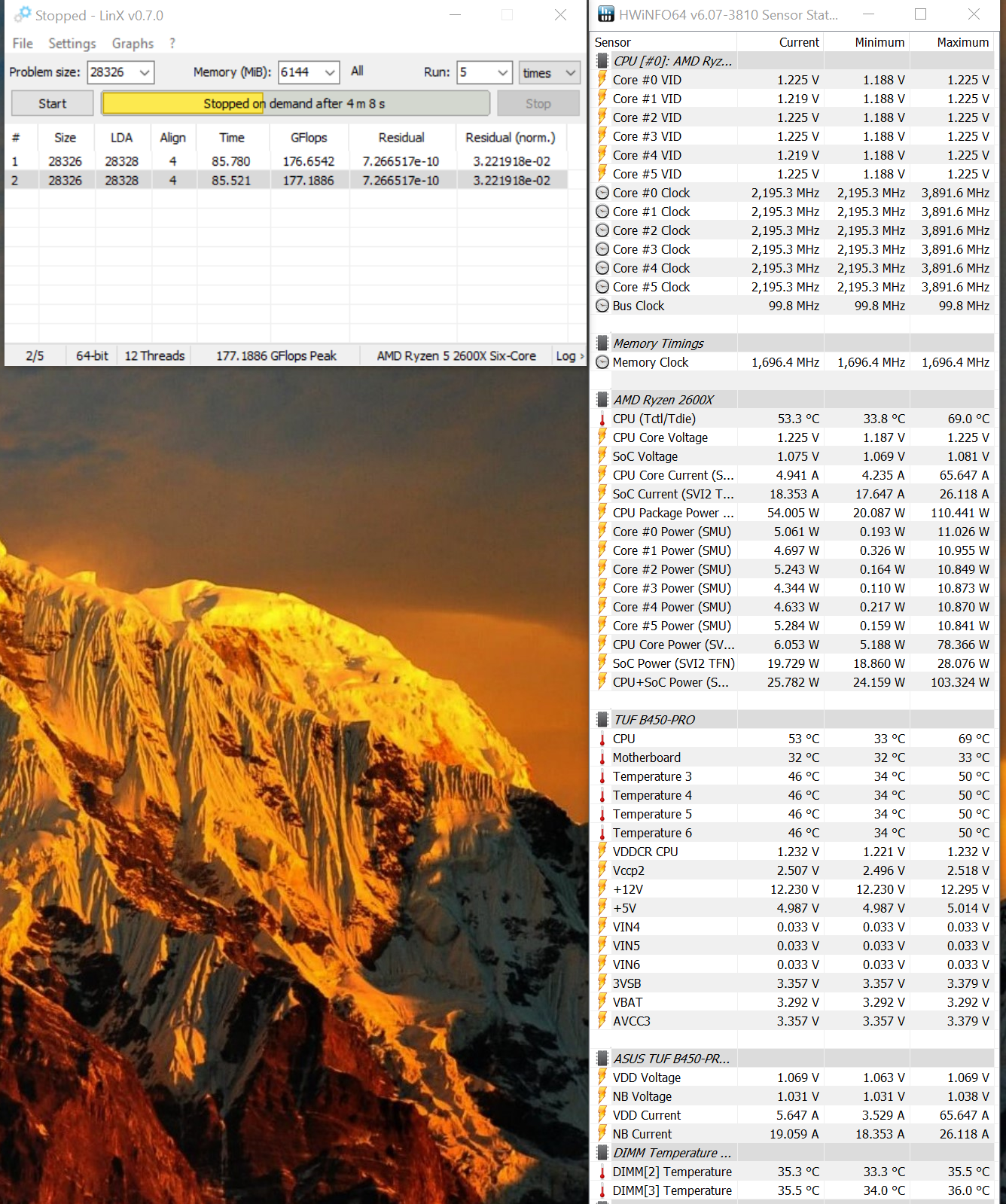
Task: Select LinX result row 2
Action: 286,181
